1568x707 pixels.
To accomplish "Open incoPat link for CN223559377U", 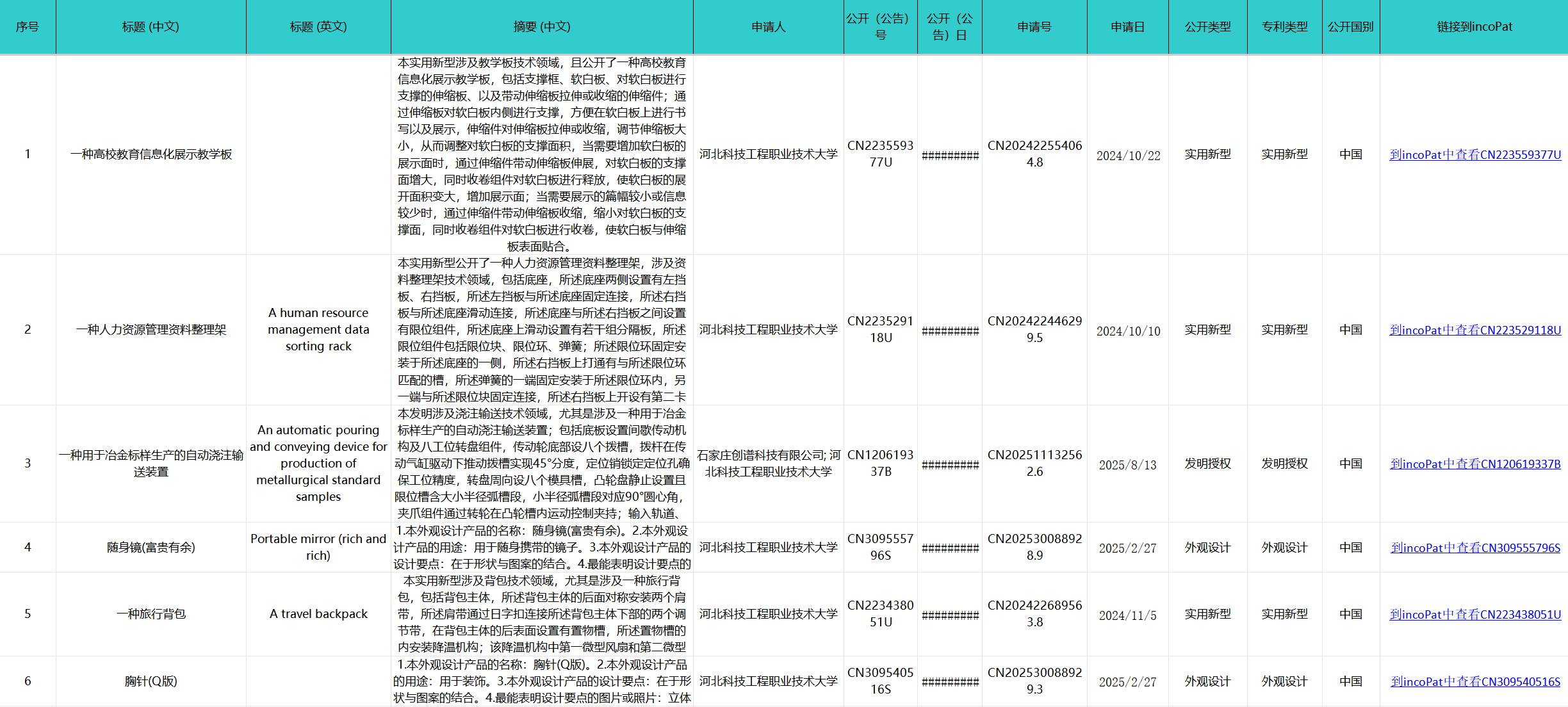I will [1474, 155].
